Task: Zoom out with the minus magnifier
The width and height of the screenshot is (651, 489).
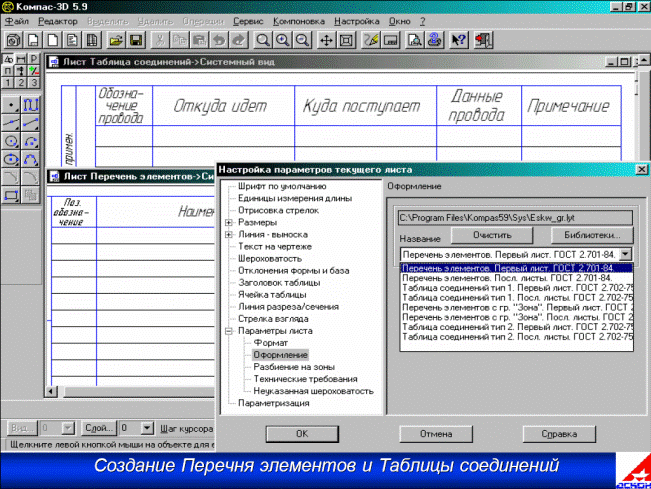Action: click(x=302, y=40)
